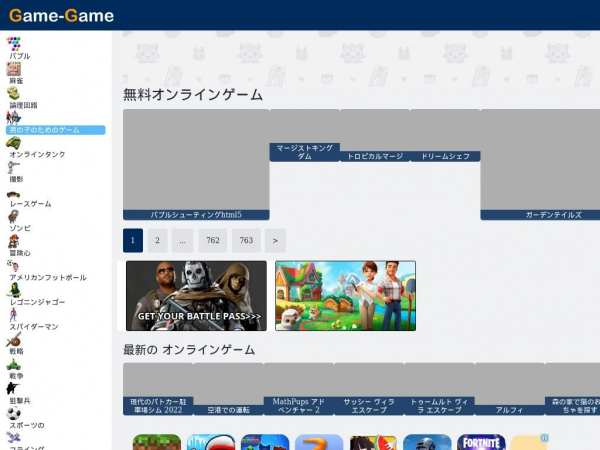Open the ガーデンテイルズ game tile
This screenshot has height=450, width=600.
540,165
